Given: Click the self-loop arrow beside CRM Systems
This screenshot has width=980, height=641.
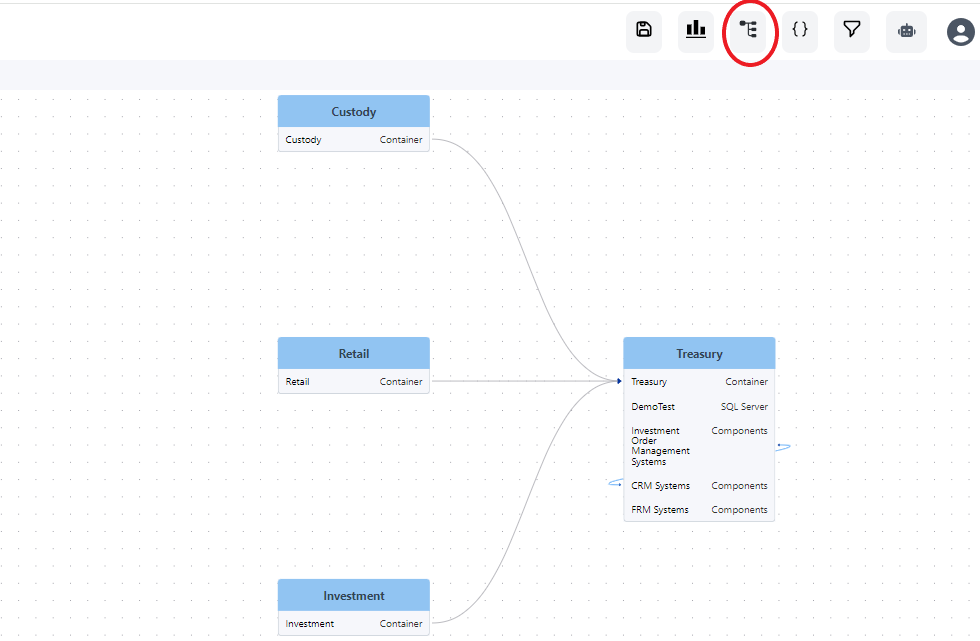Looking at the screenshot, I should pos(616,484).
